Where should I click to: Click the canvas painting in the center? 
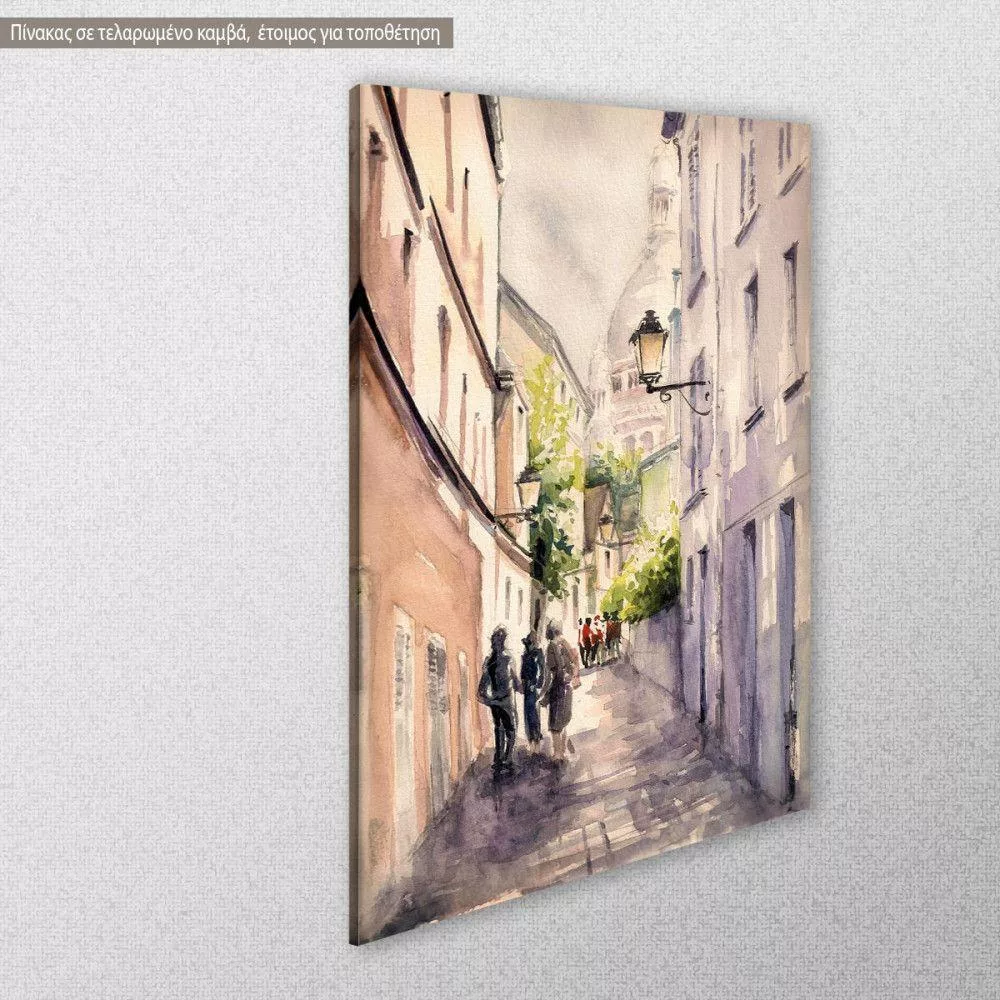580,500
